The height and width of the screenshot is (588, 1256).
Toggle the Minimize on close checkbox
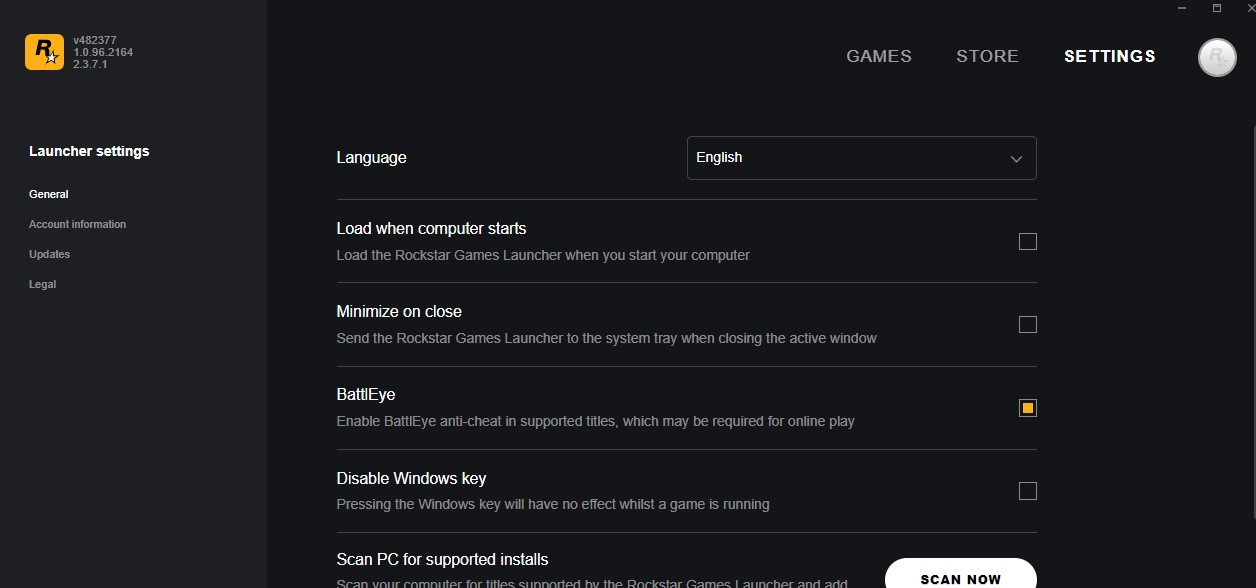tap(1027, 324)
